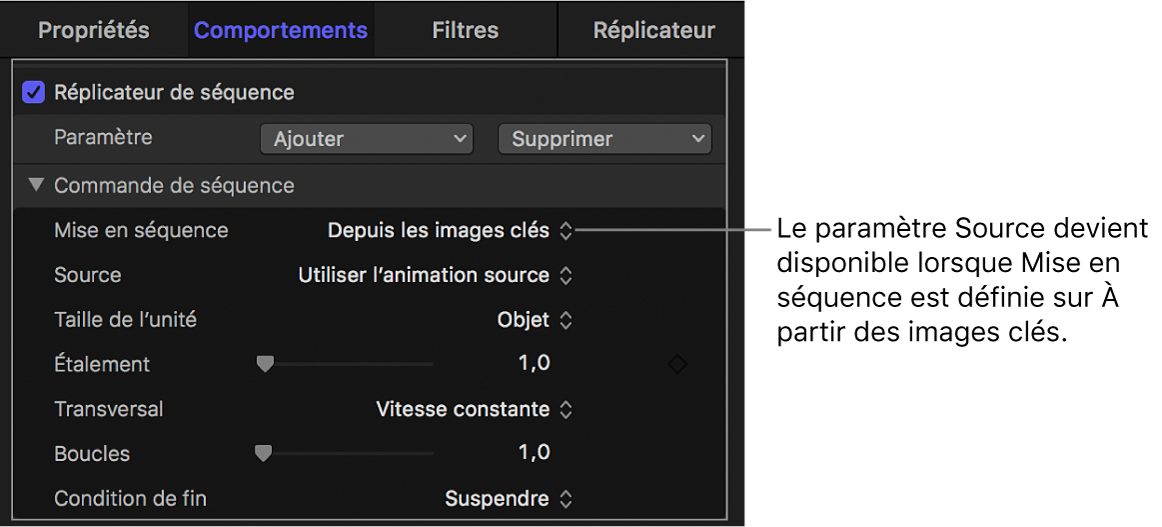Select the Filtres tab
This screenshot has width=1162, height=527.
(x=465, y=30)
